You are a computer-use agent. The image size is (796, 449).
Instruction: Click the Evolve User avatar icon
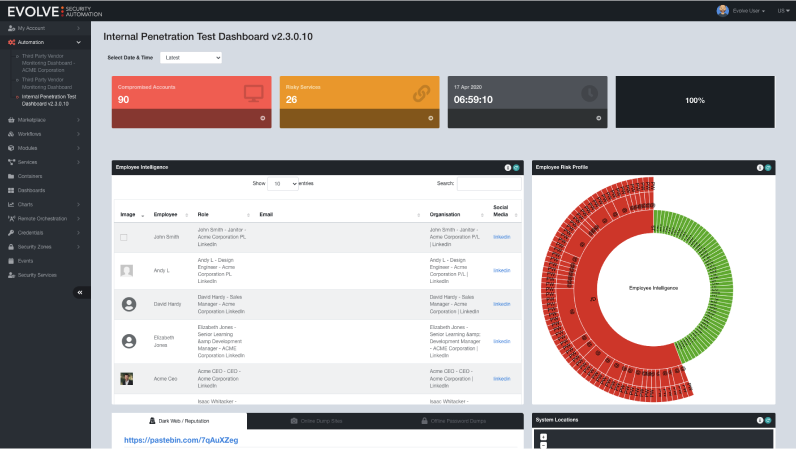pyautogui.click(x=723, y=10)
